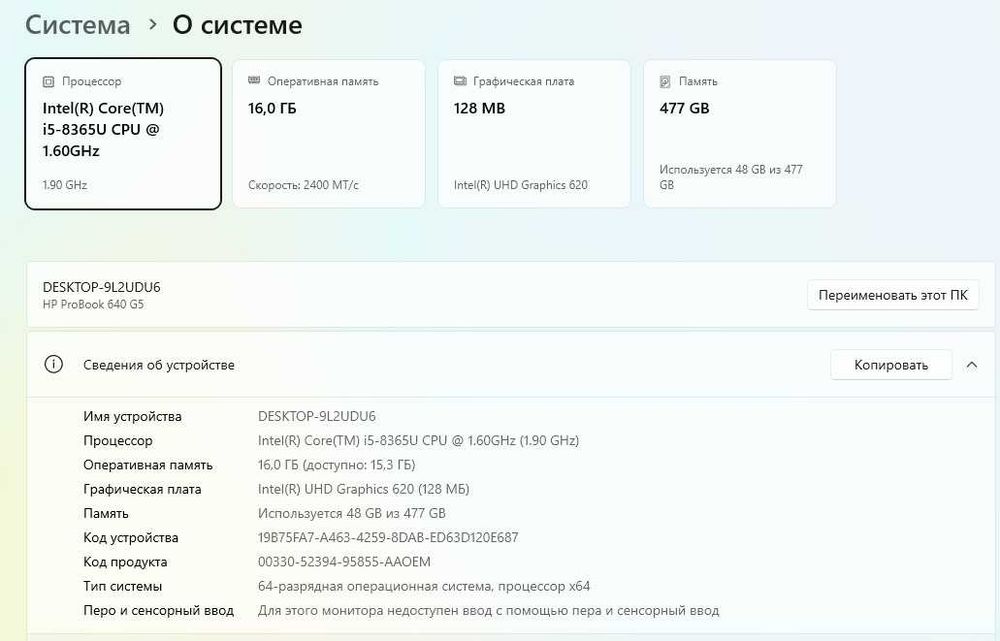Select the Процессор card
The image size is (1000, 641).
[x=123, y=133]
